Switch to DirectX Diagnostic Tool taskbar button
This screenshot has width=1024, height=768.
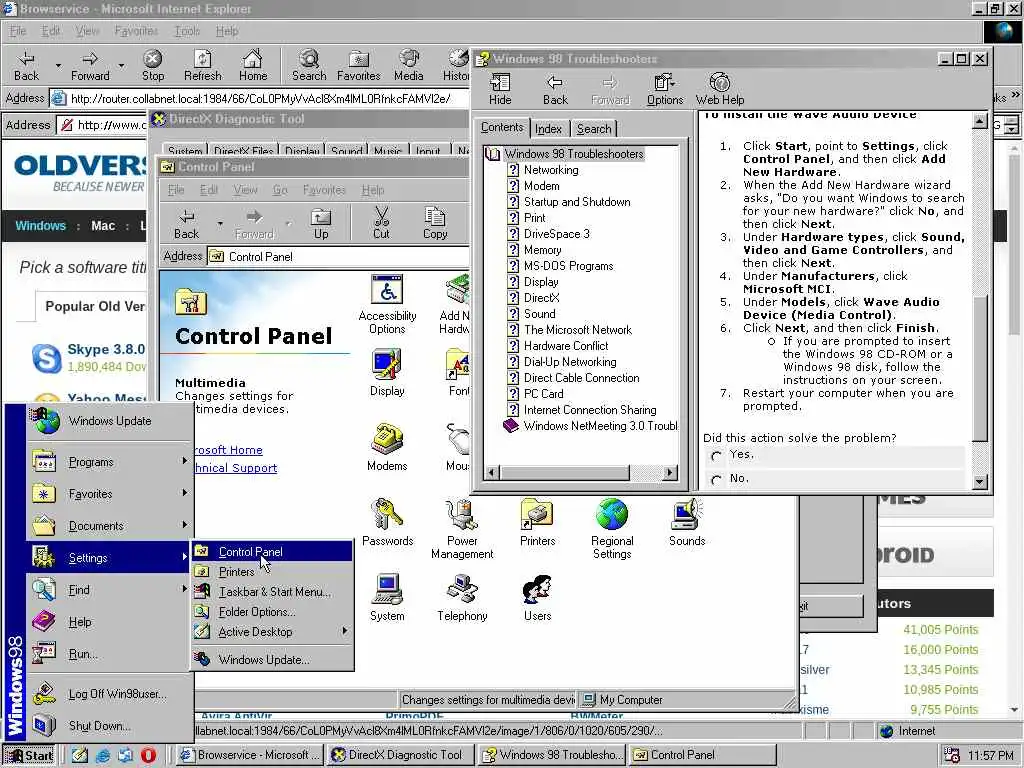coord(401,755)
